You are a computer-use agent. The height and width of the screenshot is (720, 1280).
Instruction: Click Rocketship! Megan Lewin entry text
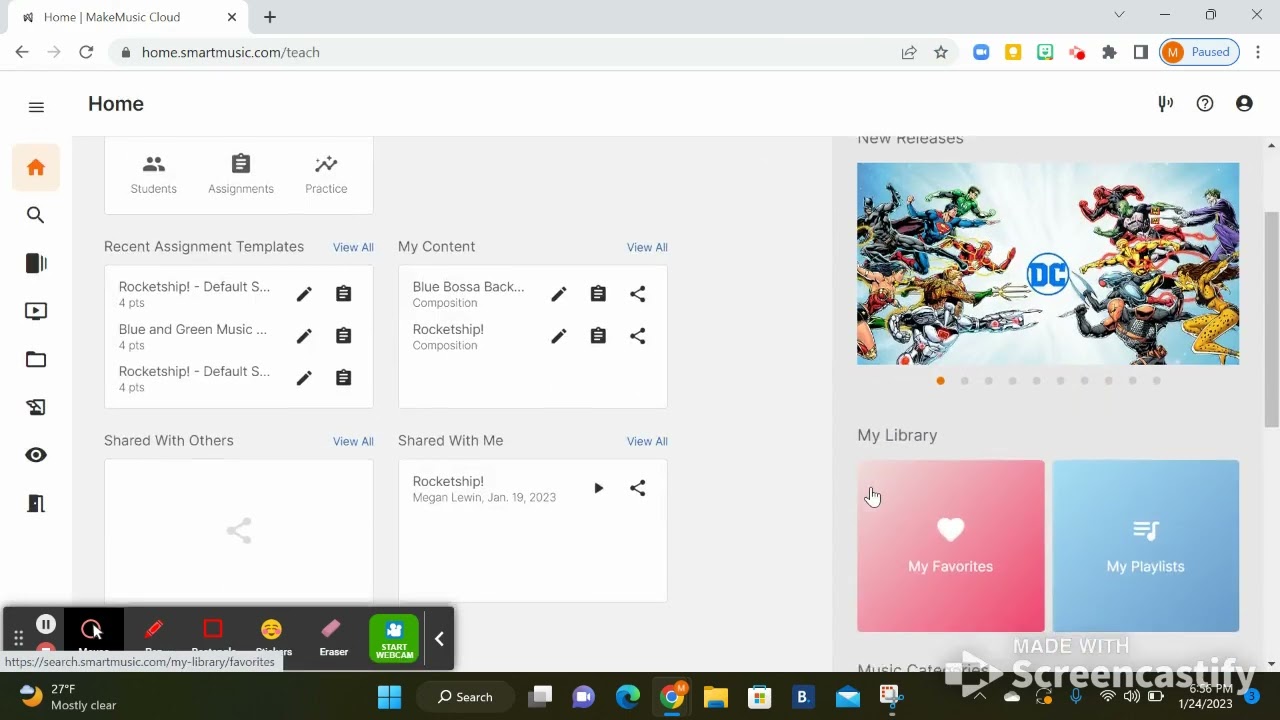(x=484, y=489)
